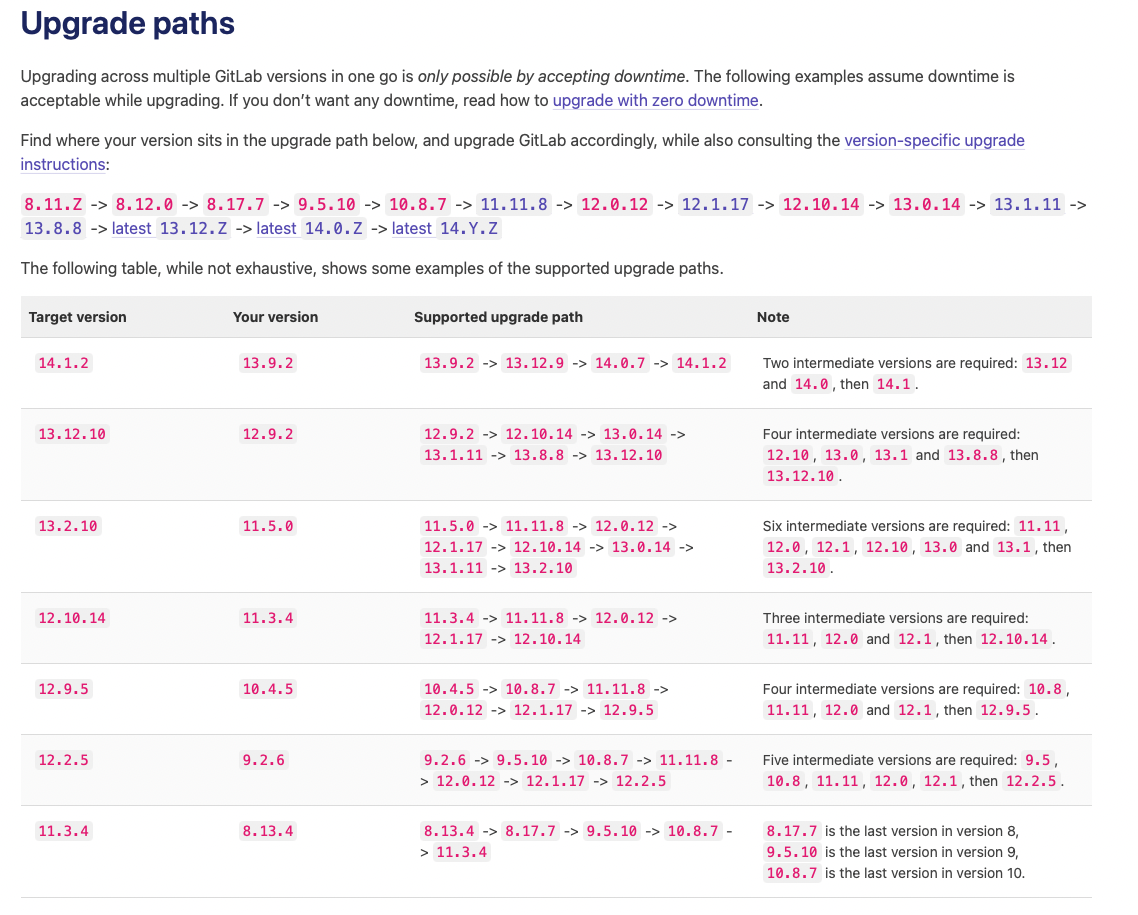Click 12.2.5 in the Target version column
1138x915 pixels.
(64, 760)
